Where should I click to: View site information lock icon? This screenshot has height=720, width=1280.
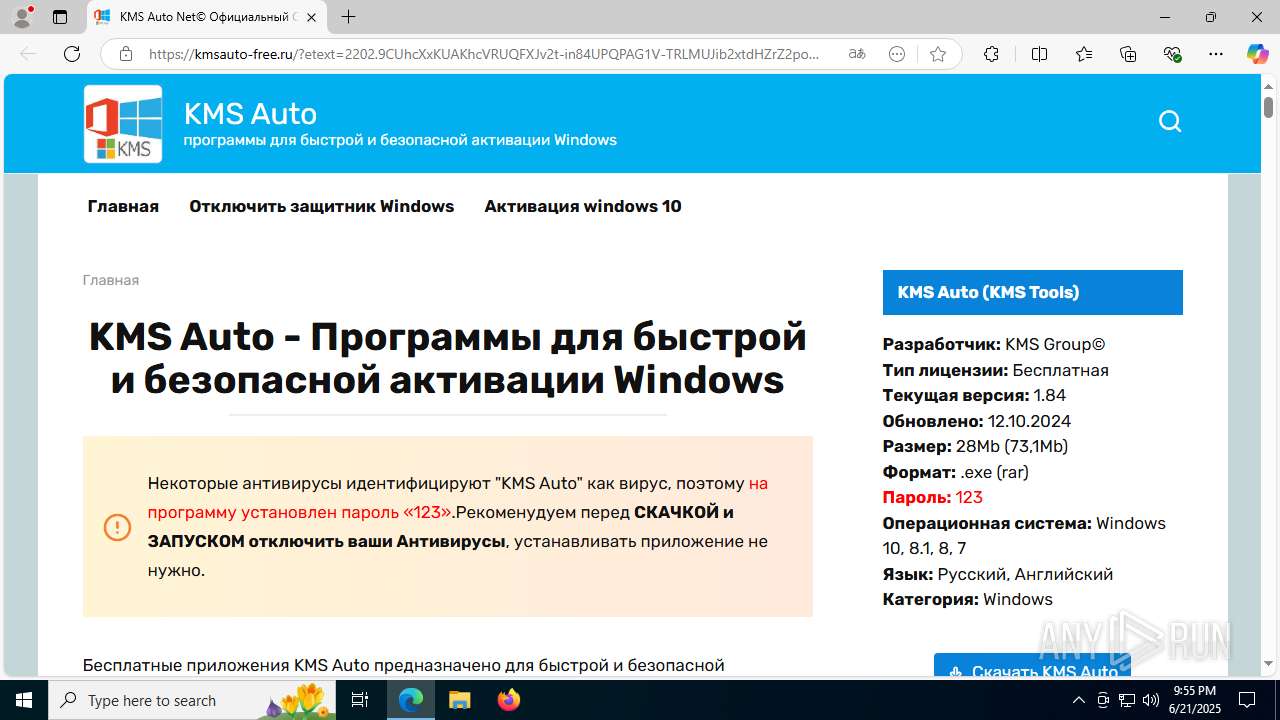pos(126,54)
